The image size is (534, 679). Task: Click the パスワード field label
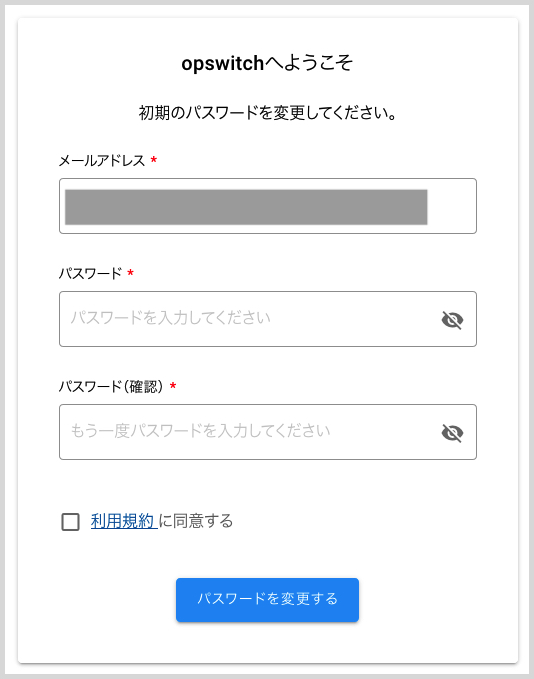[x=91, y=274]
